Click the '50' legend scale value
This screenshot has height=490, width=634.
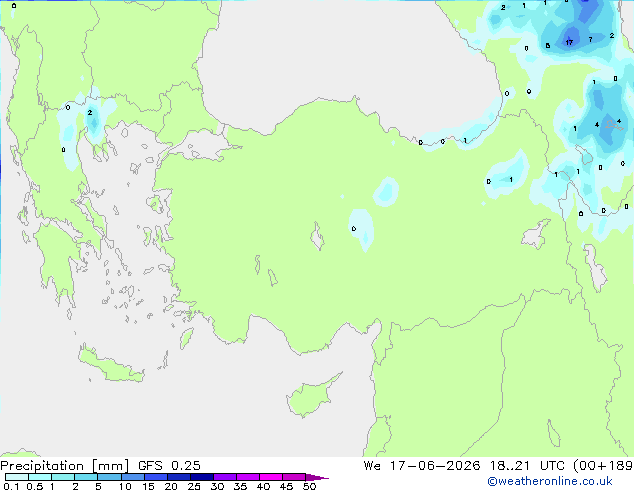309,486
